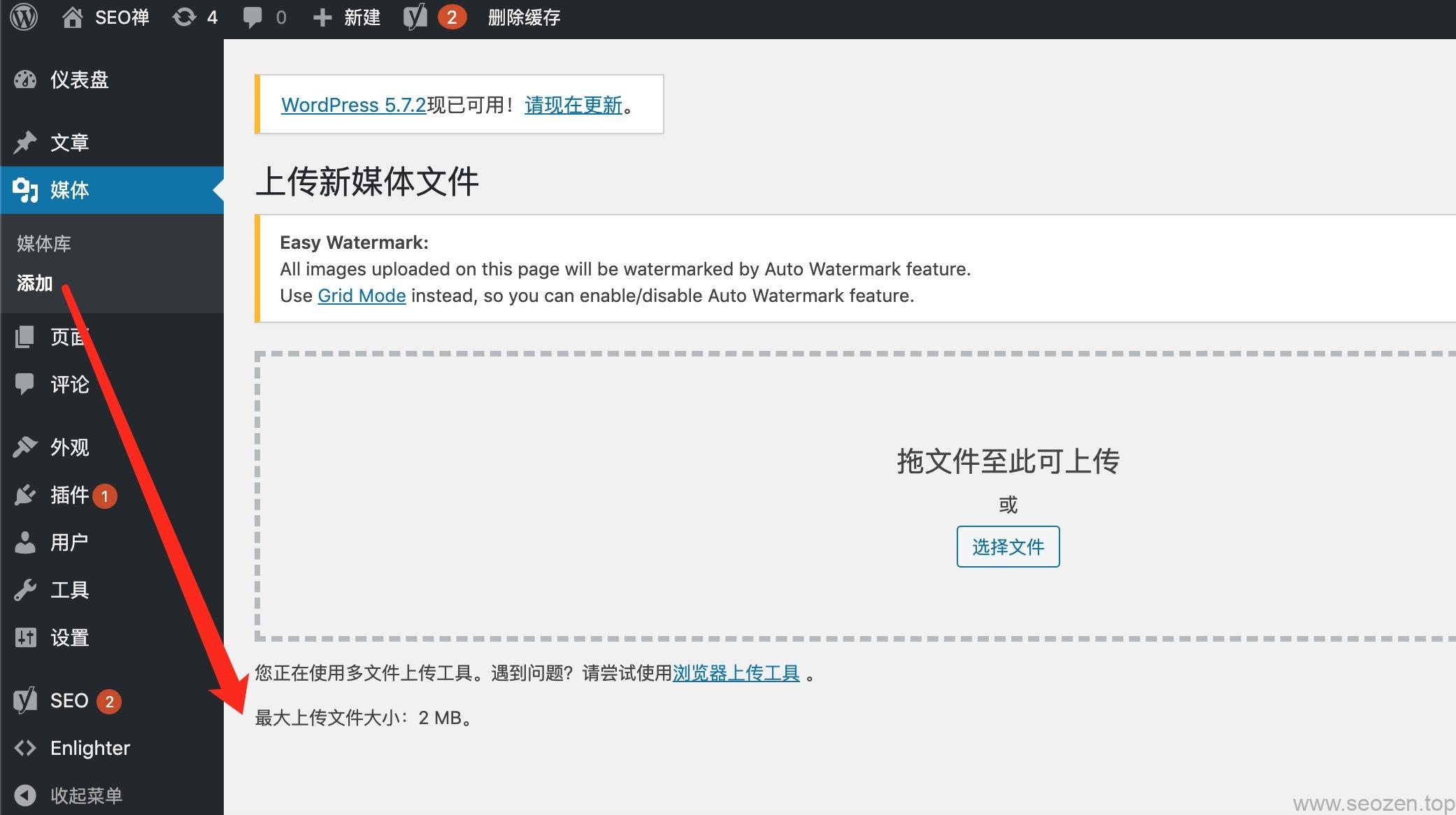Viewport: 1456px width, 815px height.
Task: Open 媒体库 submenu item
Action: (x=44, y=244)
